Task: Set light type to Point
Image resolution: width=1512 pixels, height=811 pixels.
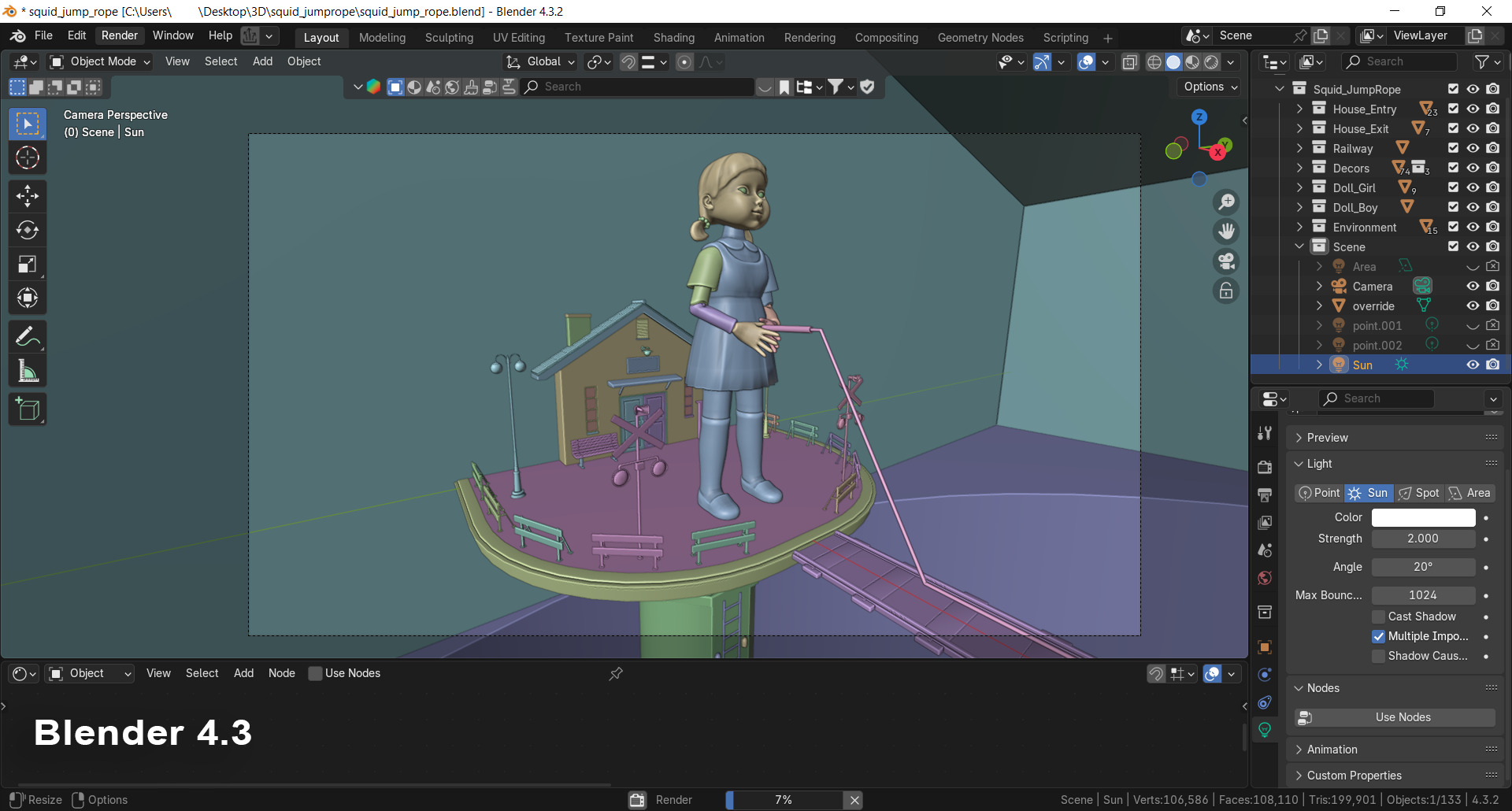Action: pos(1320,493)
